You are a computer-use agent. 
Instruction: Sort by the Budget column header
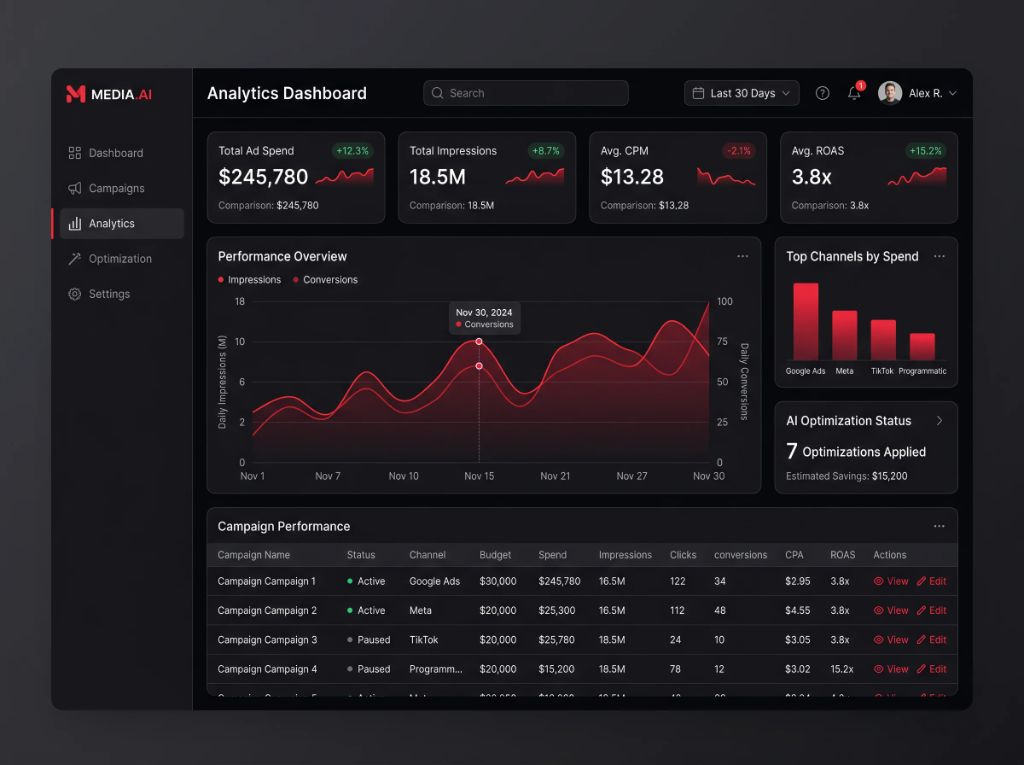[495, 555]
